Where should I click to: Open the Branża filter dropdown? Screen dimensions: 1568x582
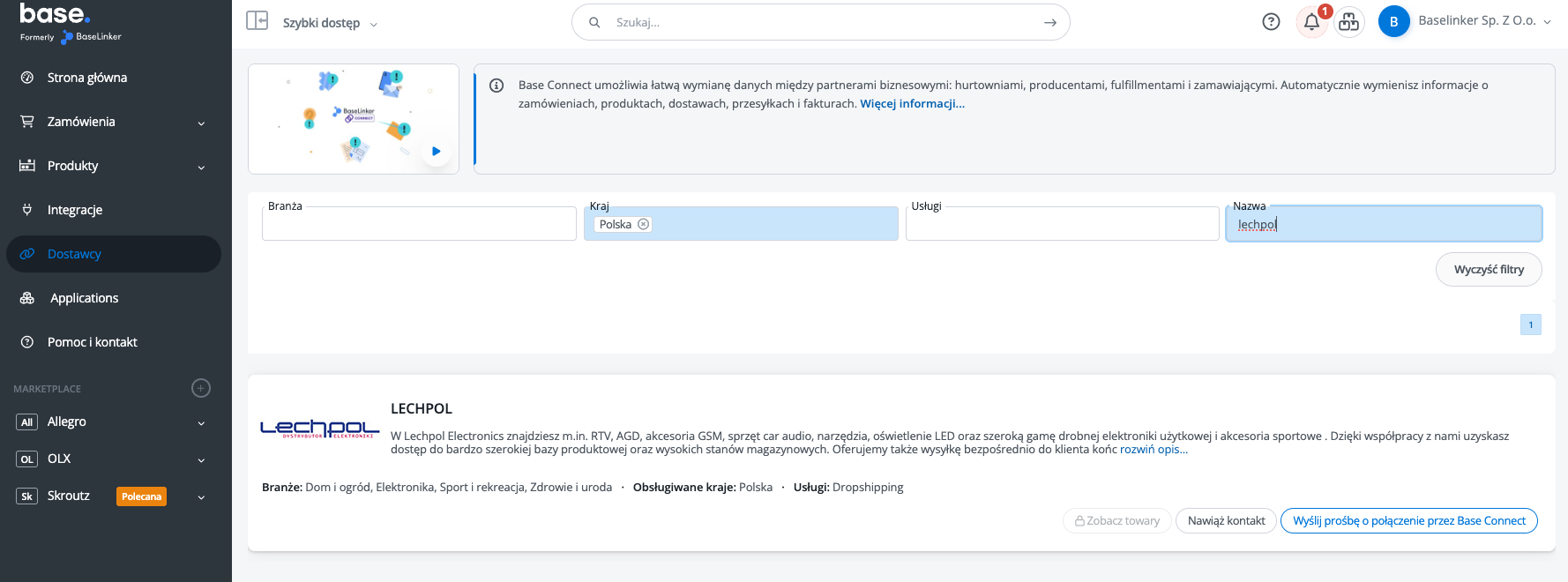coord(419,224)
